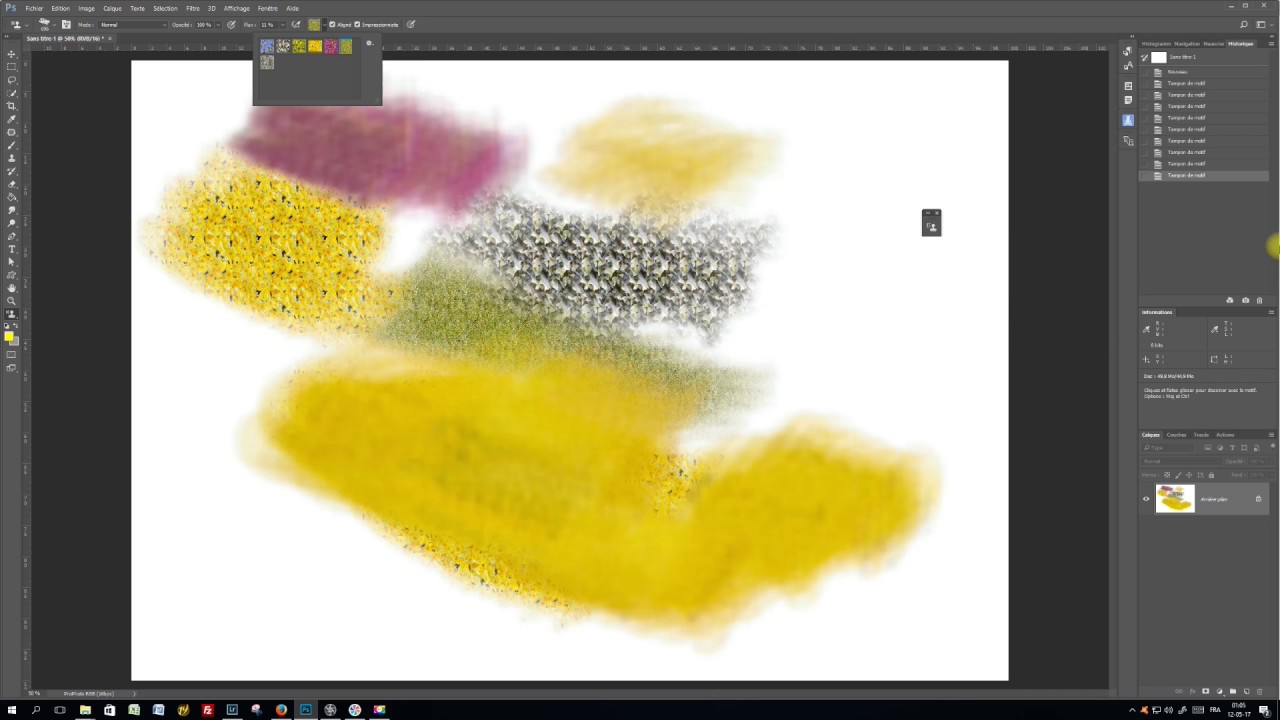Add a layer style (fx)
The image size is (1280, 720).
[x=1192, y=691]
